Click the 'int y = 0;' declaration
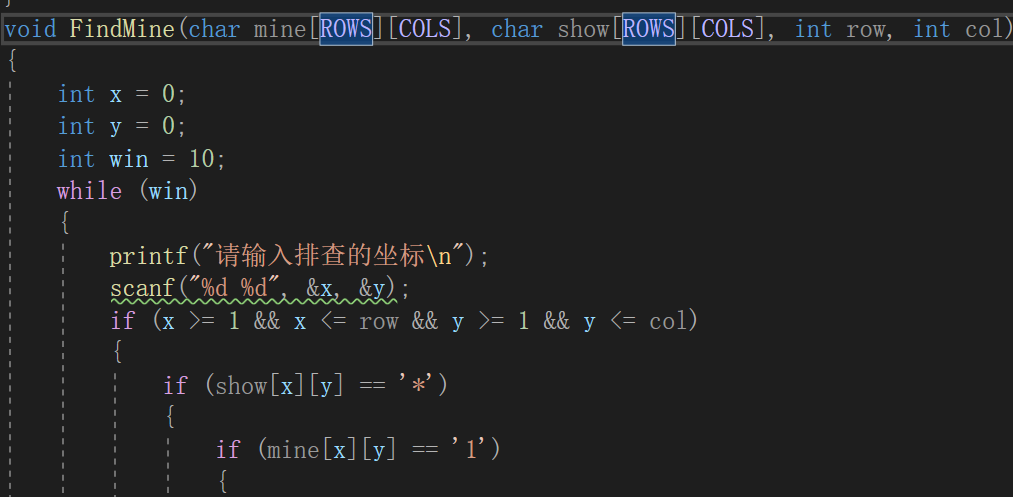This screenshot has height=497, width=1013. (122, 126)
